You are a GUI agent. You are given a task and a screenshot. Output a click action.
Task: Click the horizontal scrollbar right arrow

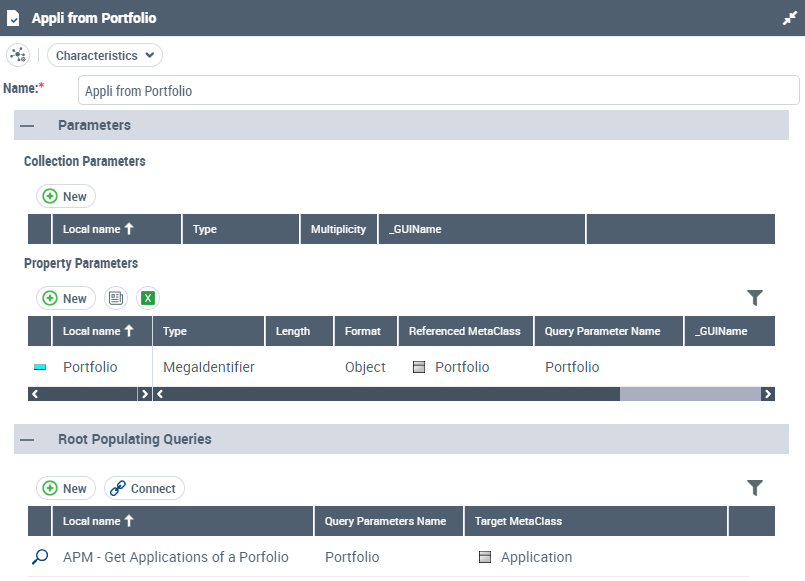pos(767,394)
